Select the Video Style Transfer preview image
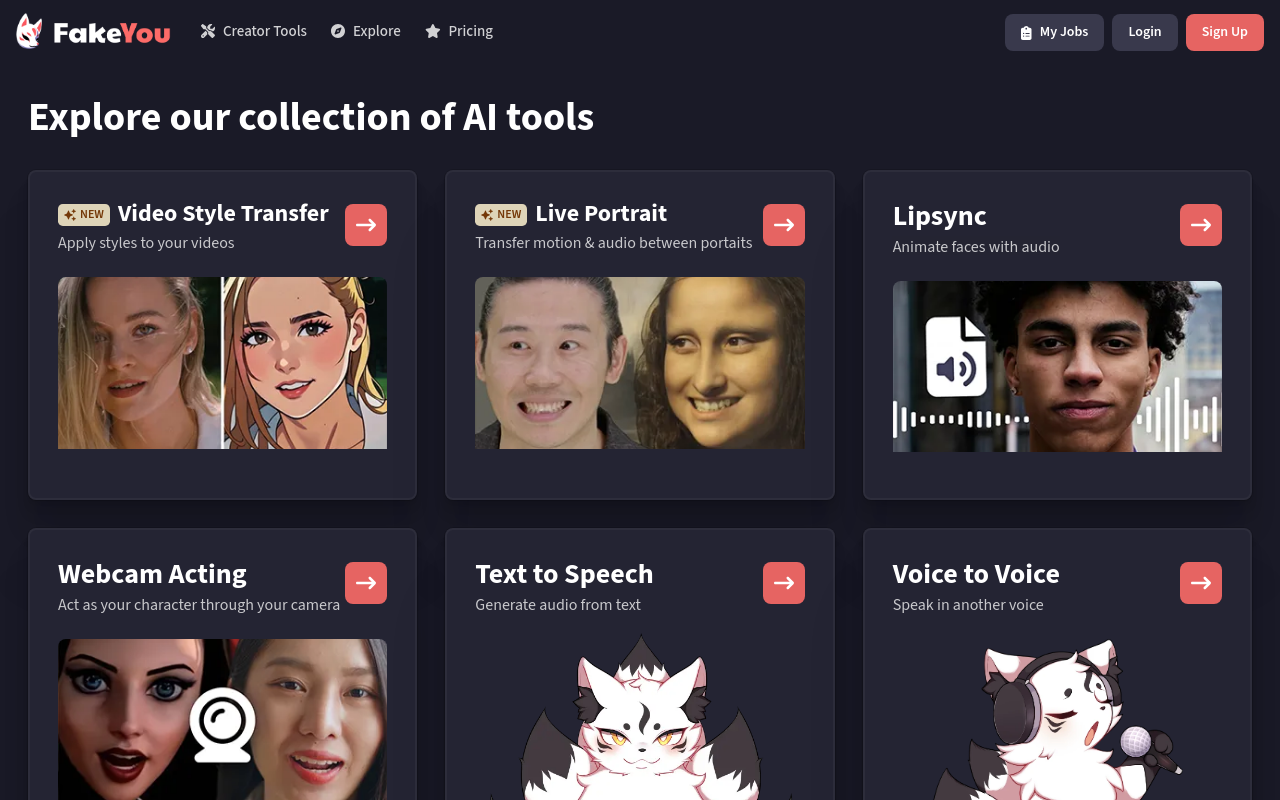This screenshot has height=800, width=1280. [222, 363]
